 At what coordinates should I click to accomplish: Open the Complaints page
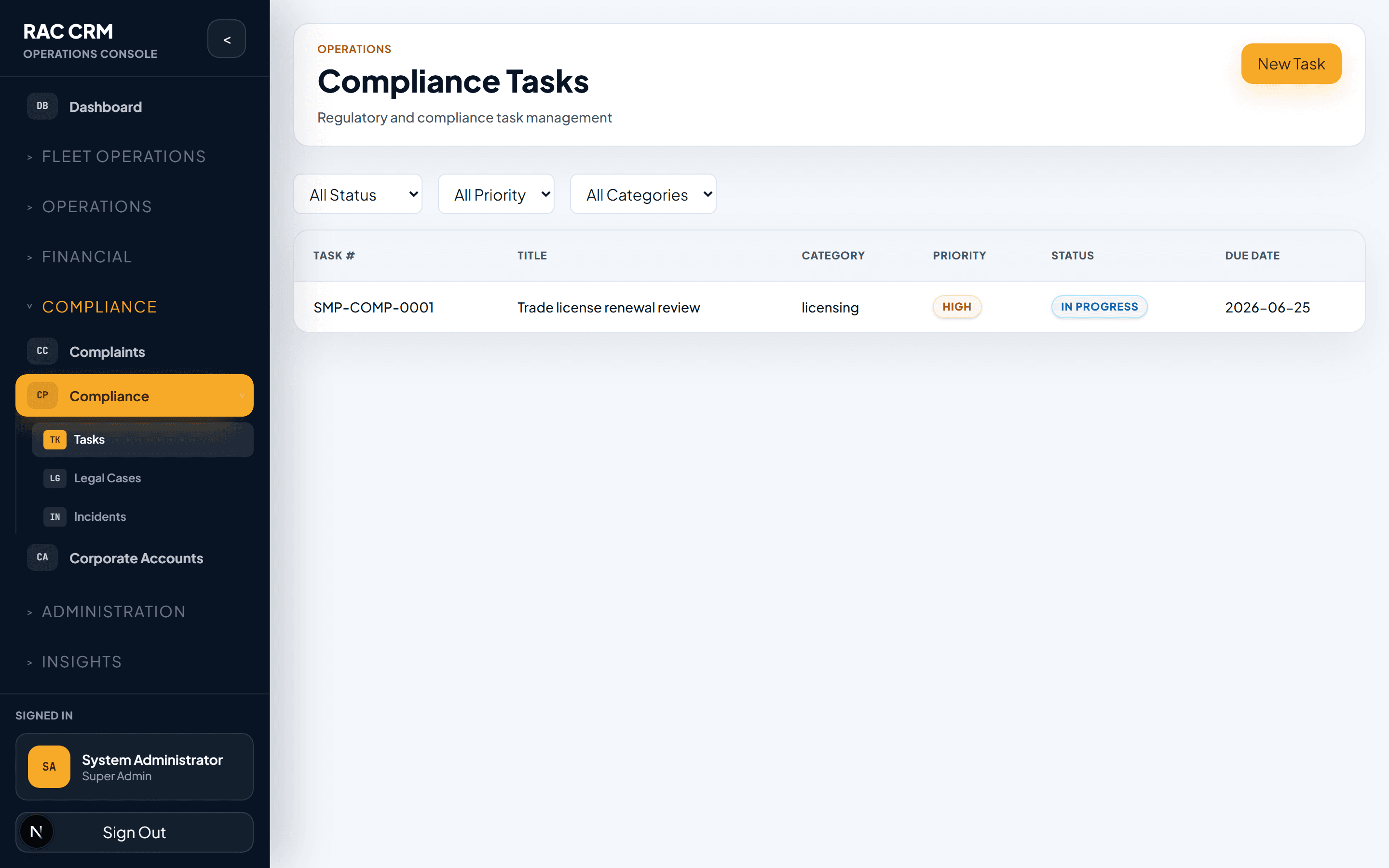click(134, 352)
